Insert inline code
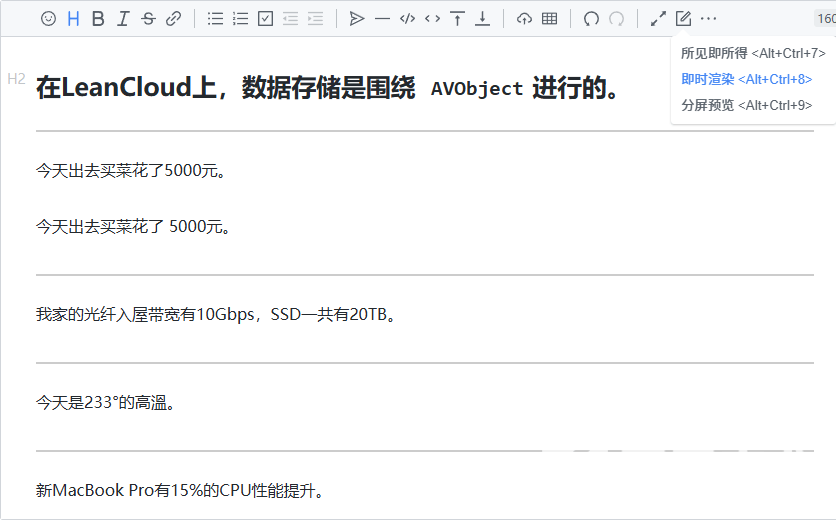Screen dimensions: 836x520 432,18
